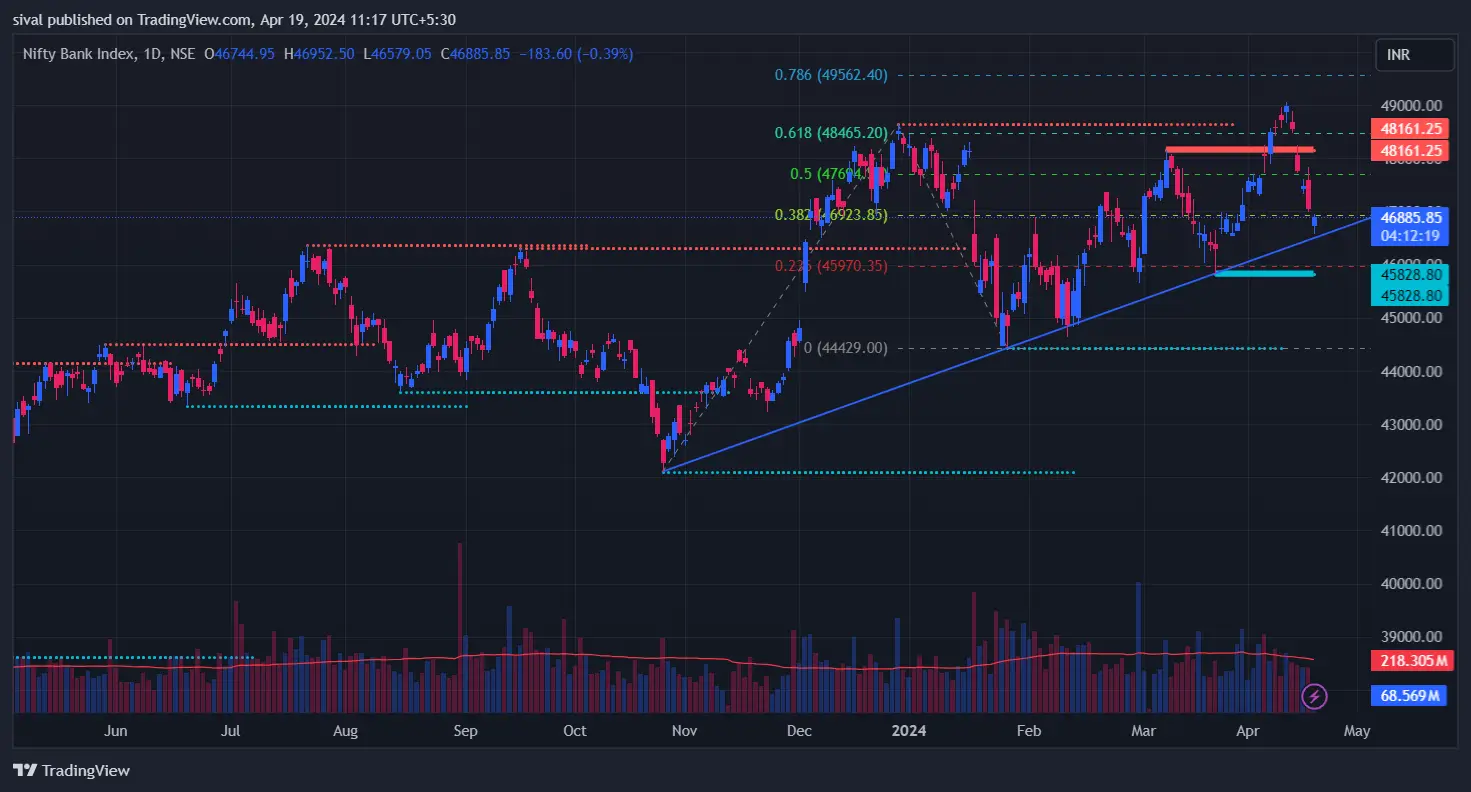
Task: Click the low value L46579.05
Action: [x=397, y=54]
